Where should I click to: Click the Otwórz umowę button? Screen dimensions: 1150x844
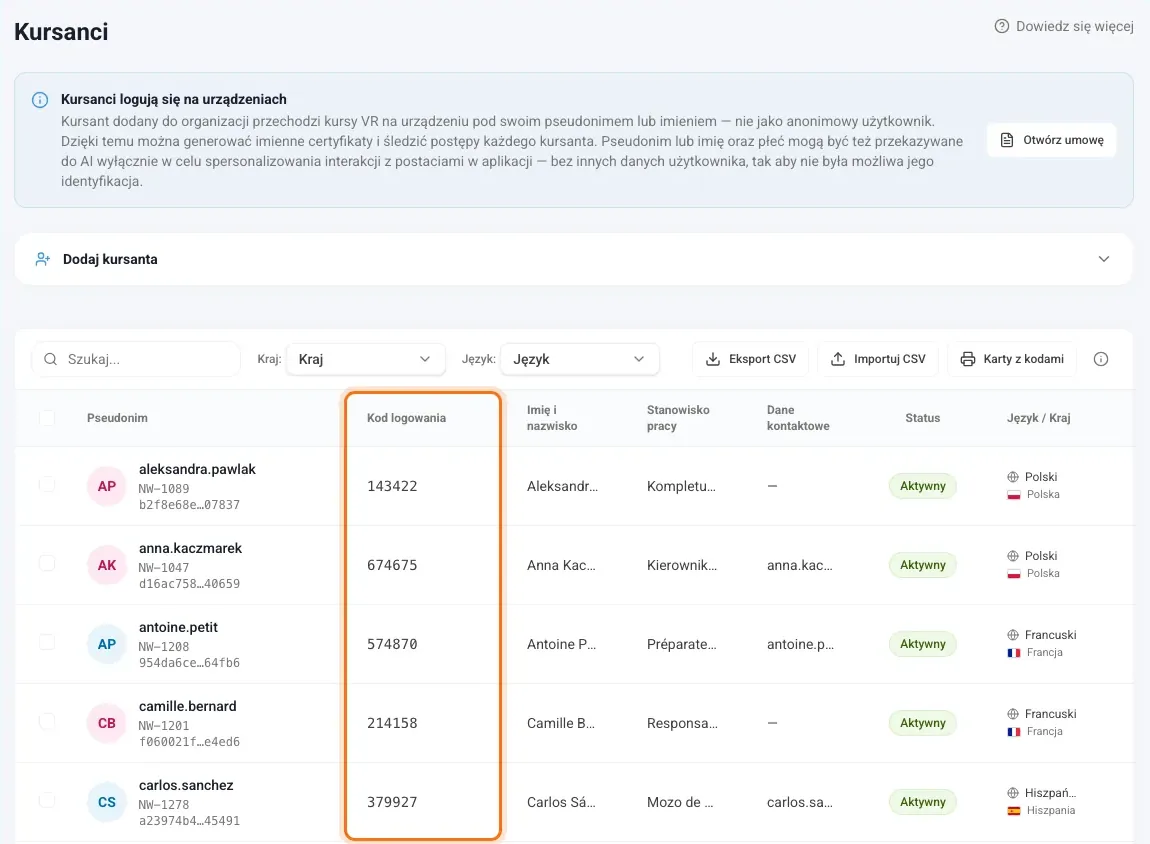1052,140
